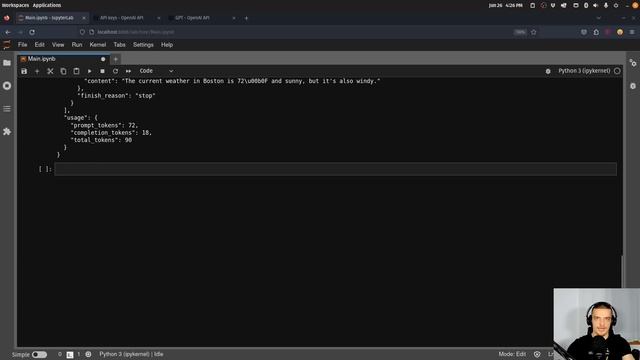Paste cell from clipboard
Screen dimensions: 640x360
click(76, 71)
